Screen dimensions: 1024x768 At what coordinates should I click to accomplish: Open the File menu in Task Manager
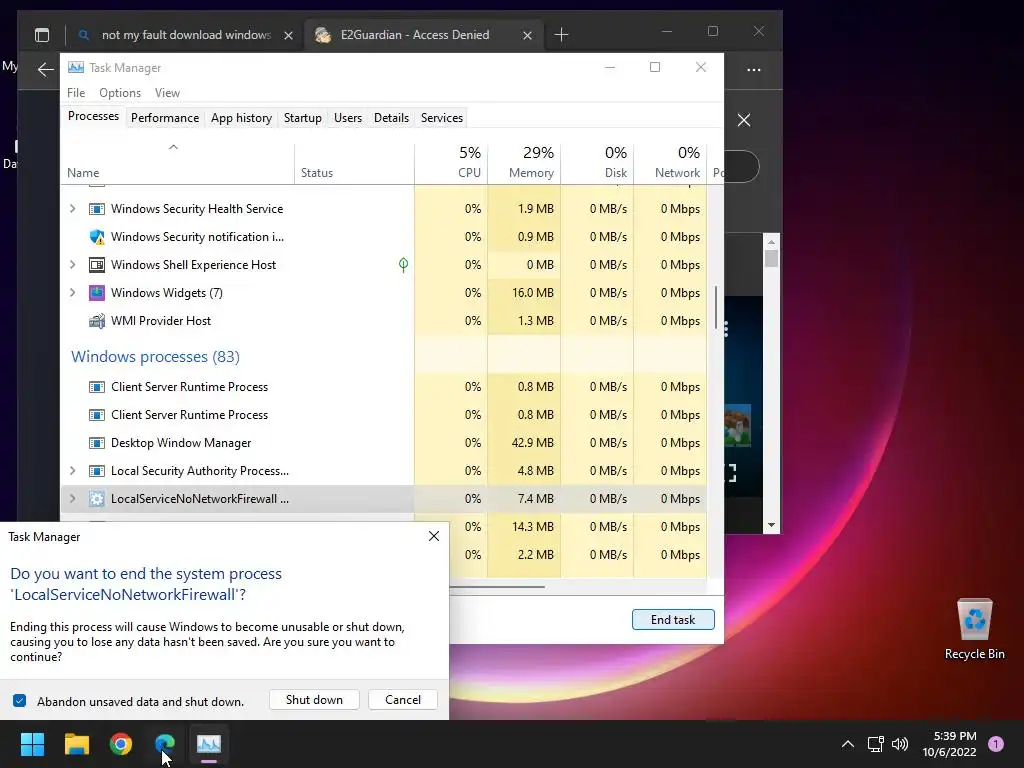coord(76,93)
